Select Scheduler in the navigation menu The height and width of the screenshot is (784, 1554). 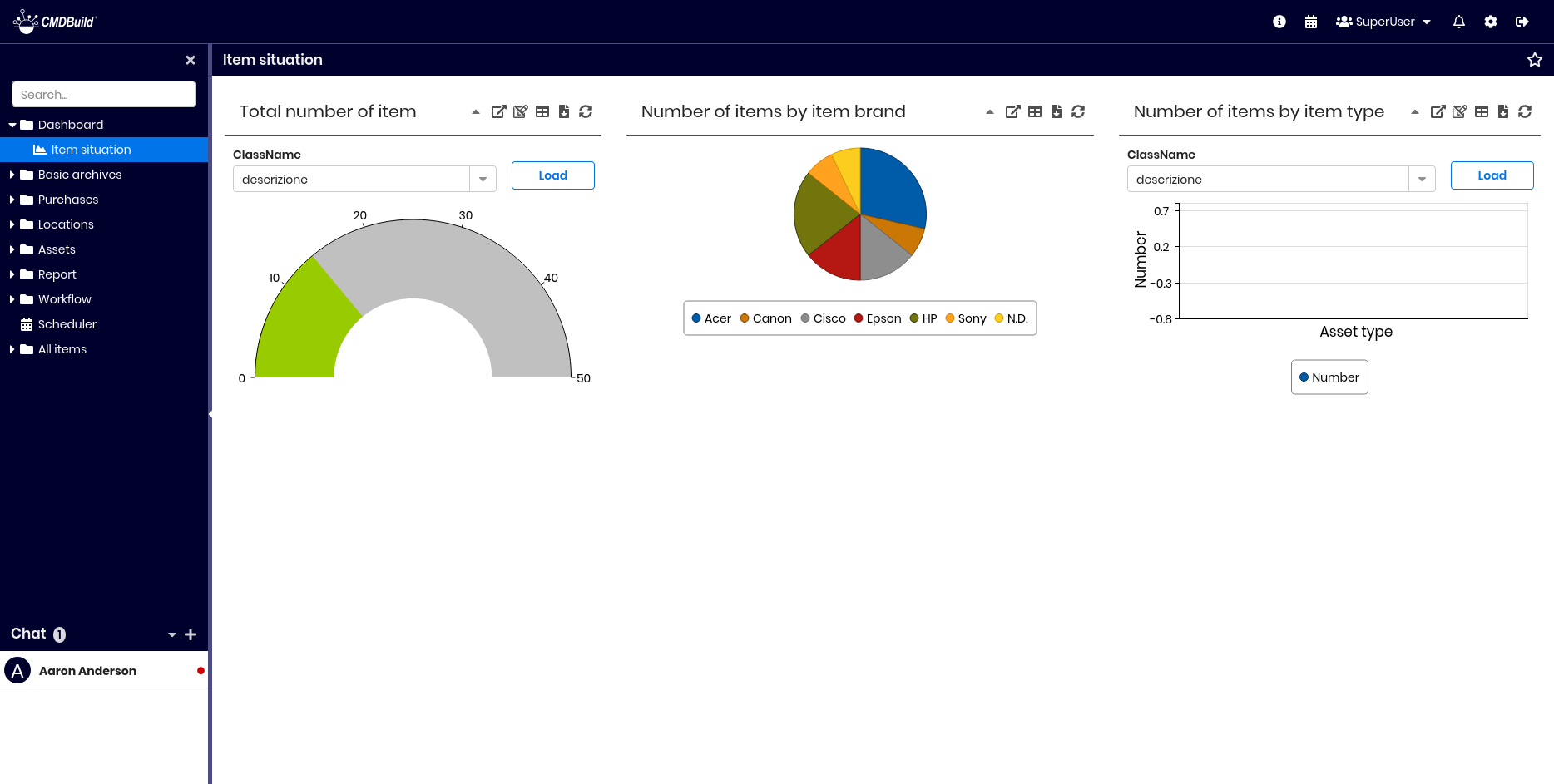point(67,324)
